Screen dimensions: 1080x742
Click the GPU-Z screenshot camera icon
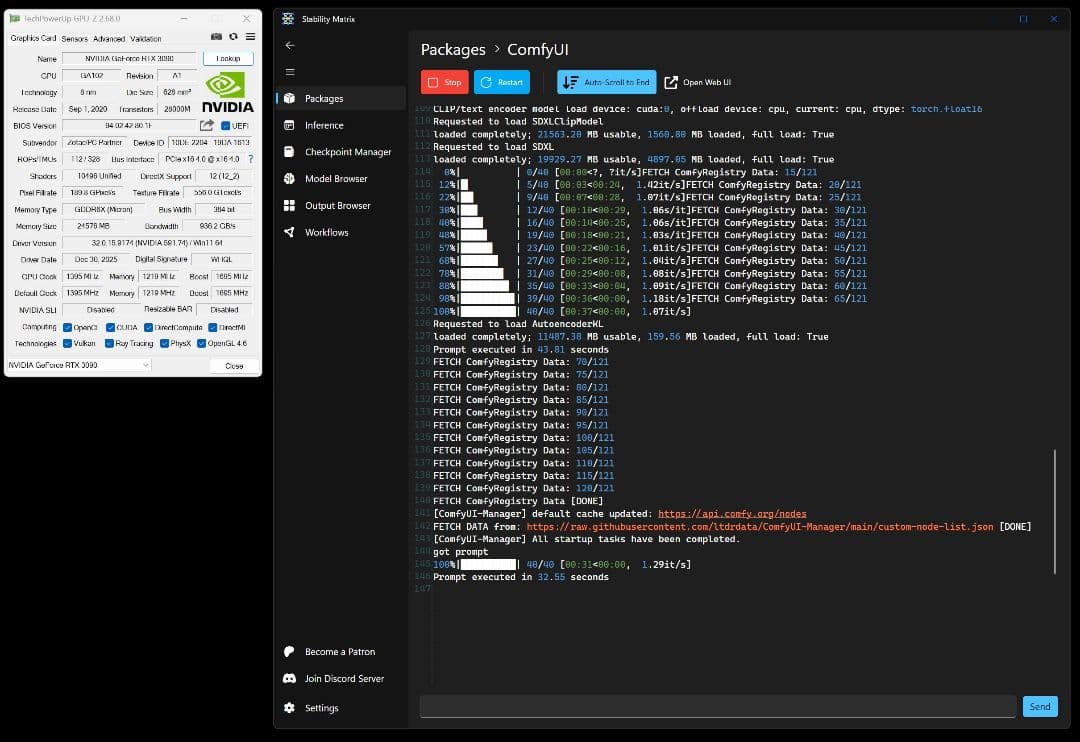tap(218, 38)
